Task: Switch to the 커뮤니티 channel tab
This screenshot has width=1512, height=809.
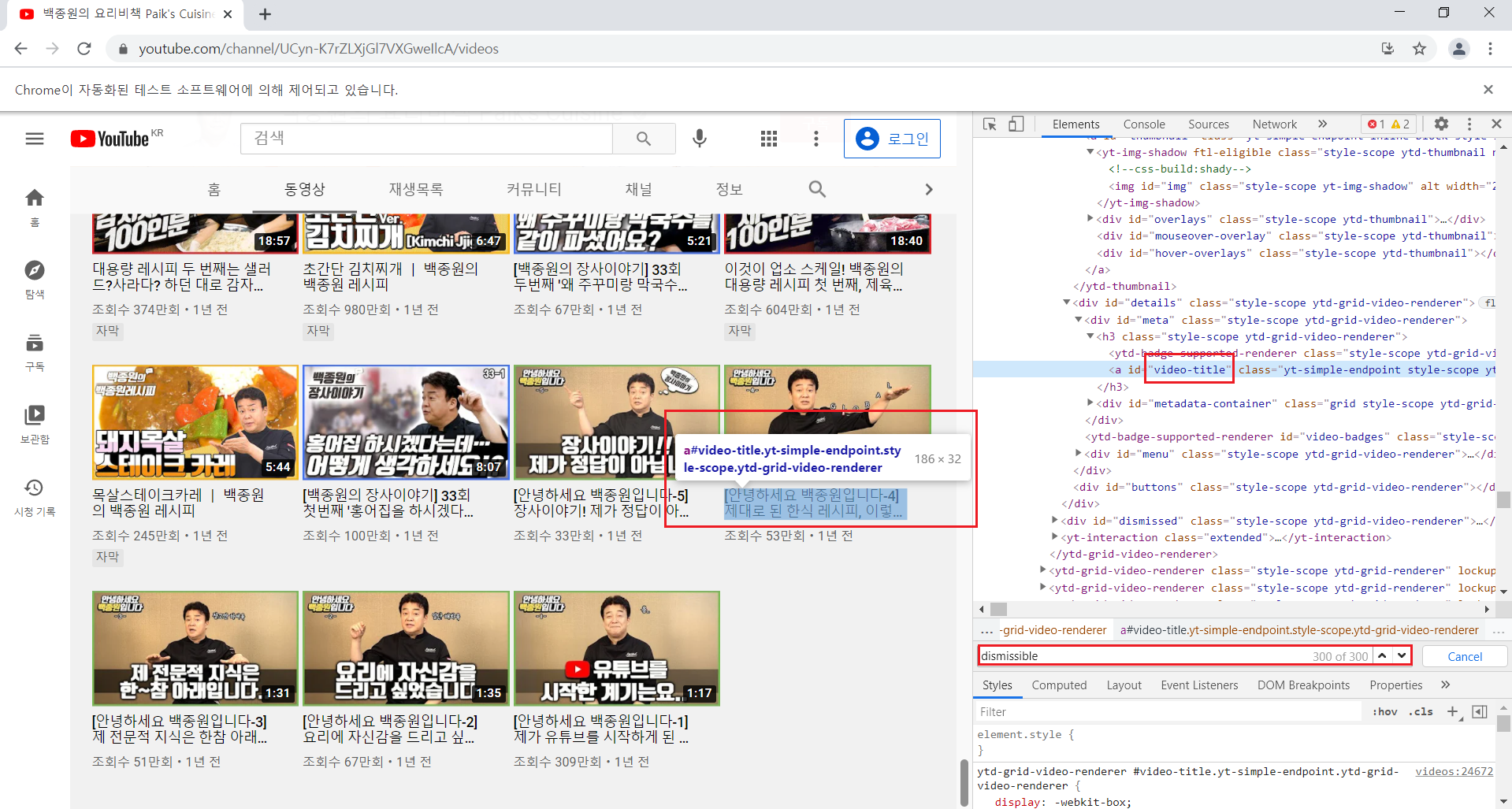Action: pyautogui.click(x=534, y=189)
